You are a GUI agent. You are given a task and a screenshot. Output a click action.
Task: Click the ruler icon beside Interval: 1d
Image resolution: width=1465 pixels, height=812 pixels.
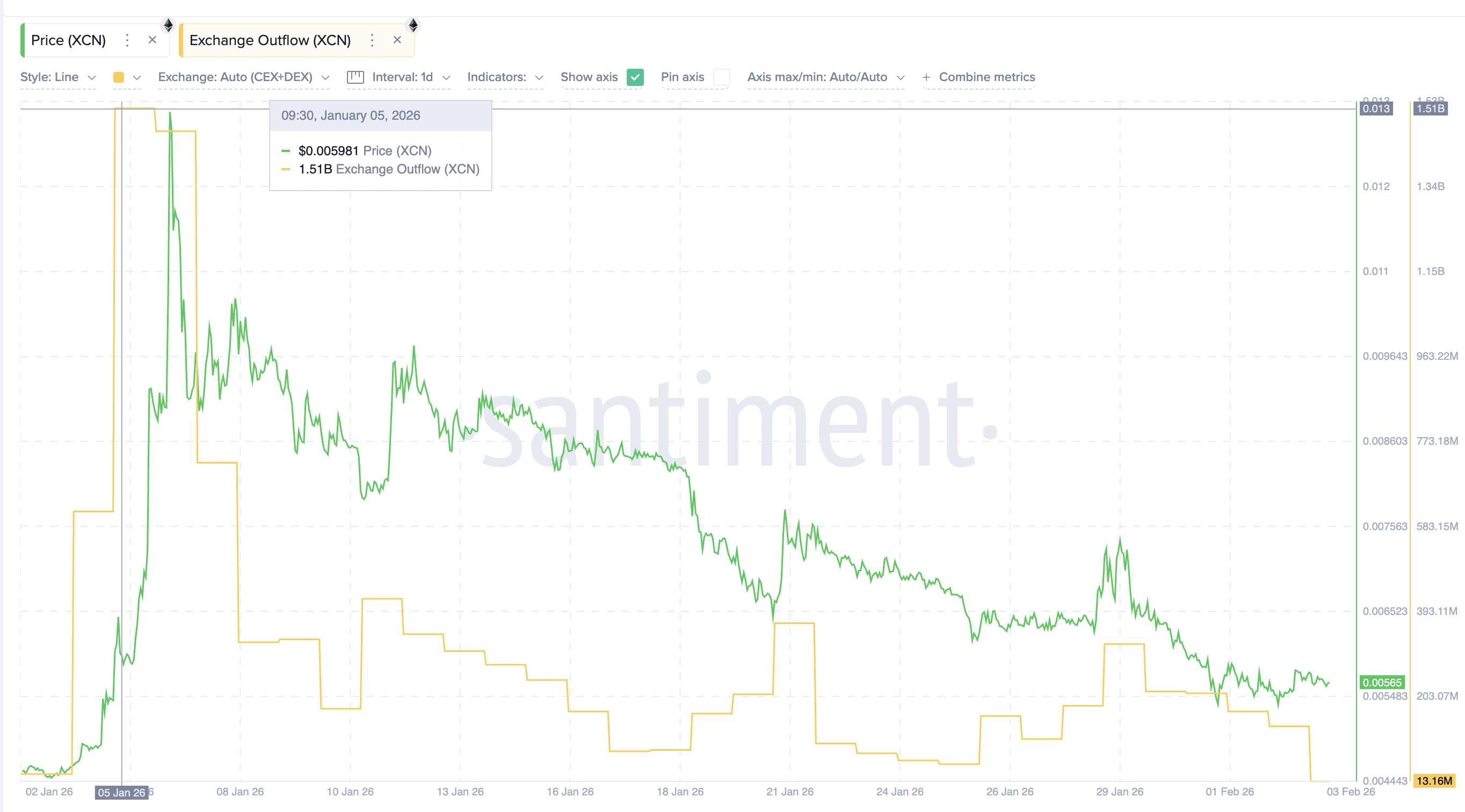click(356, 77)
